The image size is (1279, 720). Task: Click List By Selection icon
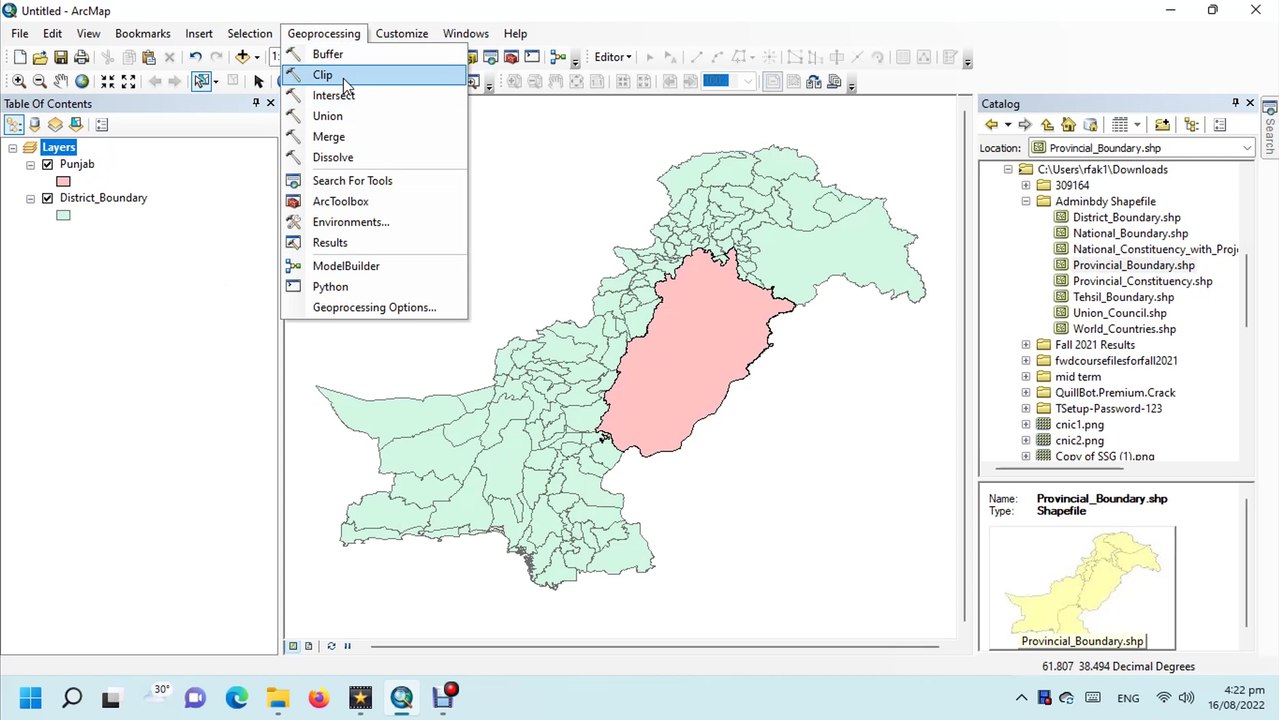pyautogui.click(x=75, y=125)
